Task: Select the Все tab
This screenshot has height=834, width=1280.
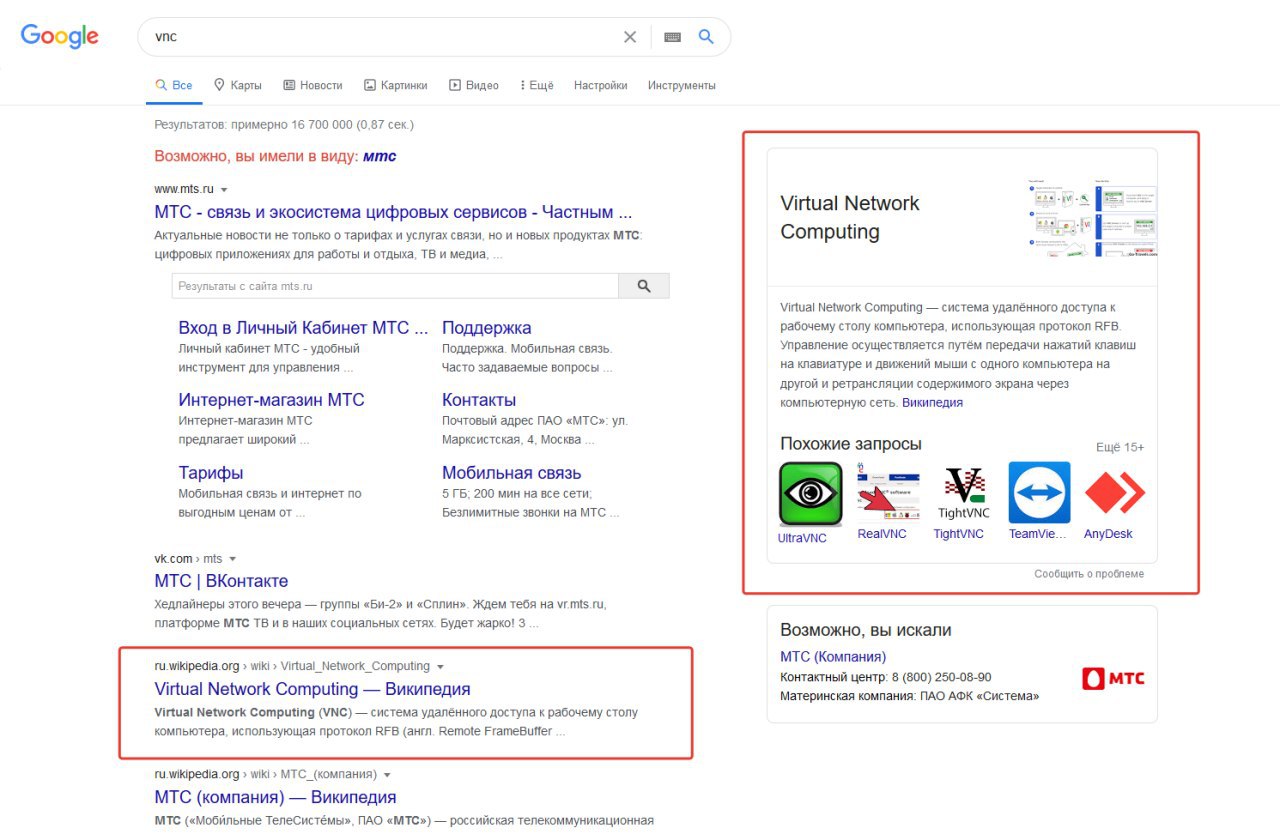Action: pos(174,85)
